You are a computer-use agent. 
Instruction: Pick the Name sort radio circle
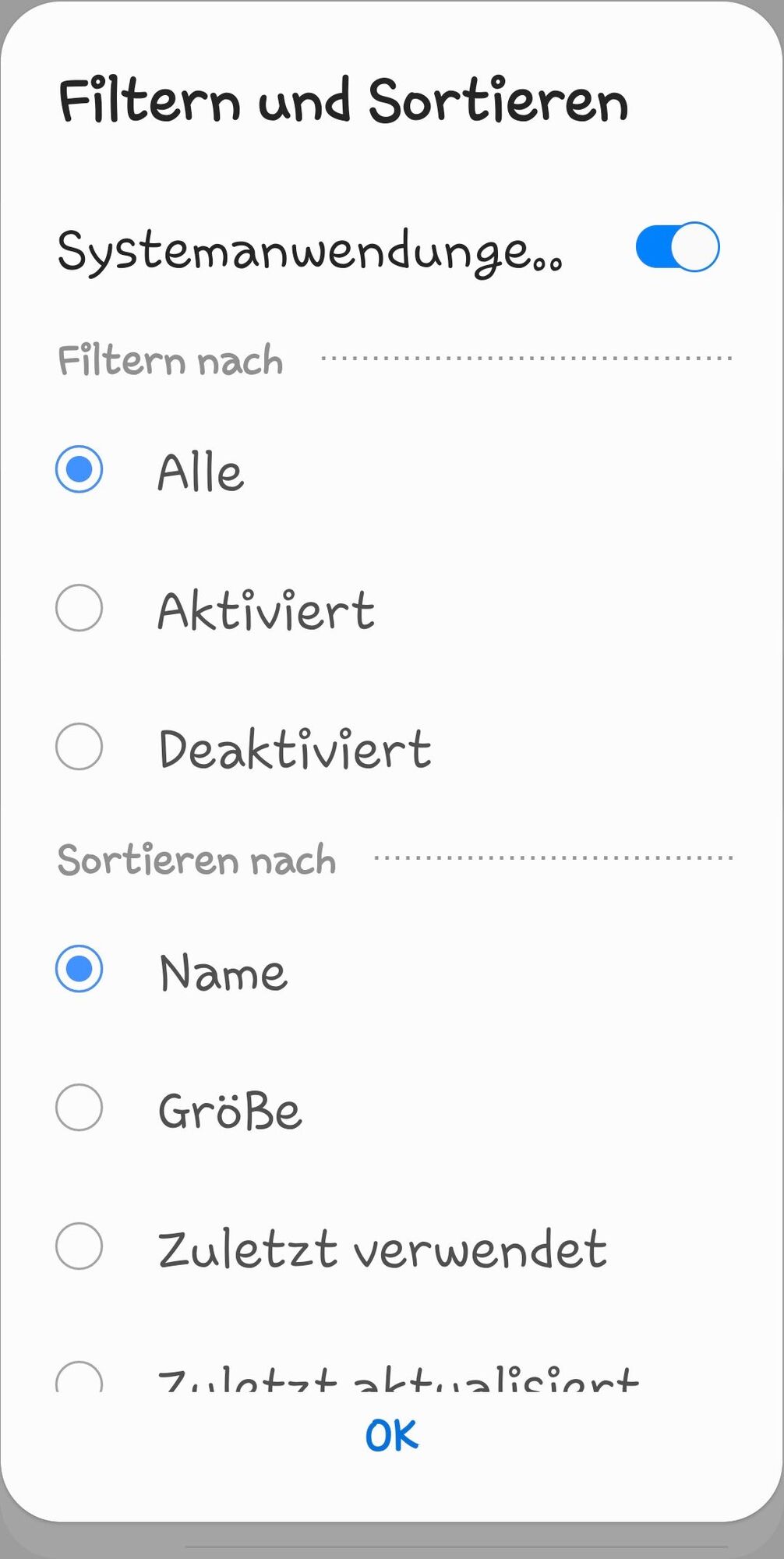(79, 969)
